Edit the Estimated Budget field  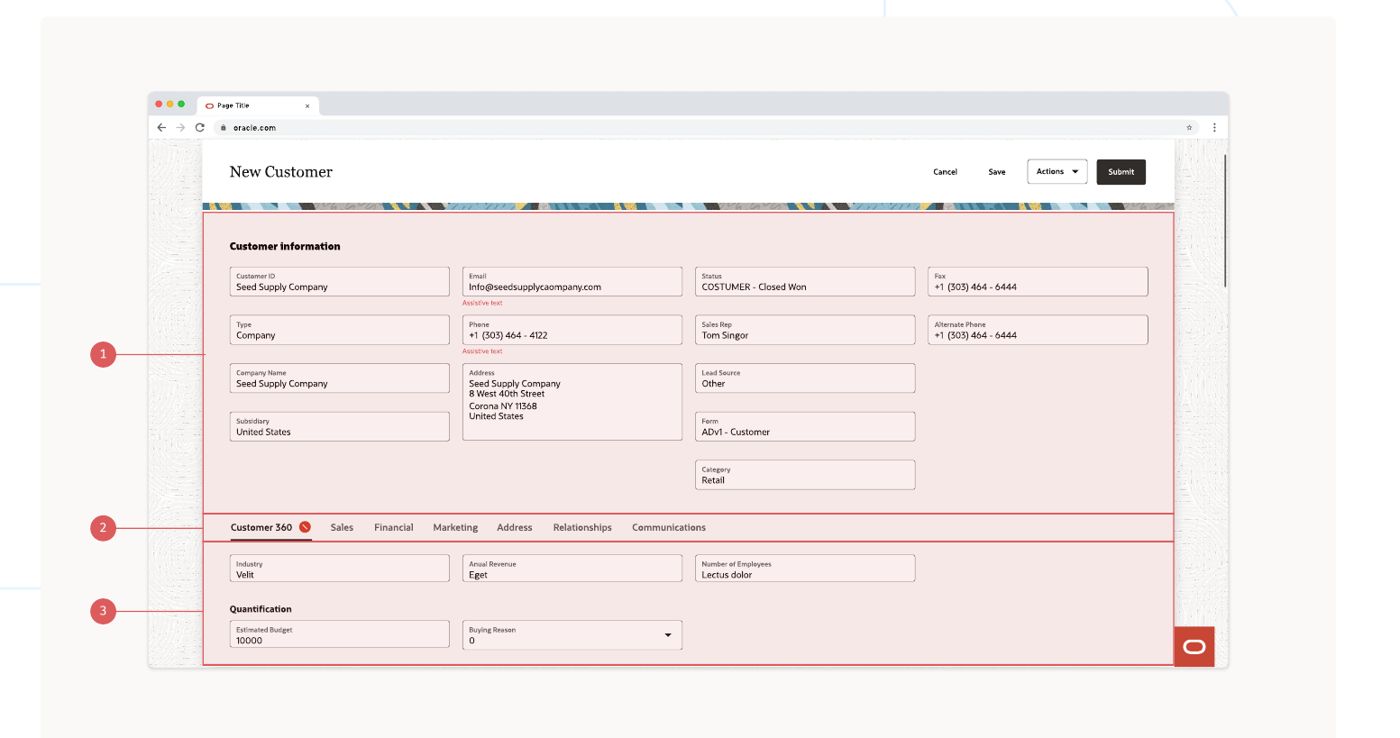(x=340, y=635)
